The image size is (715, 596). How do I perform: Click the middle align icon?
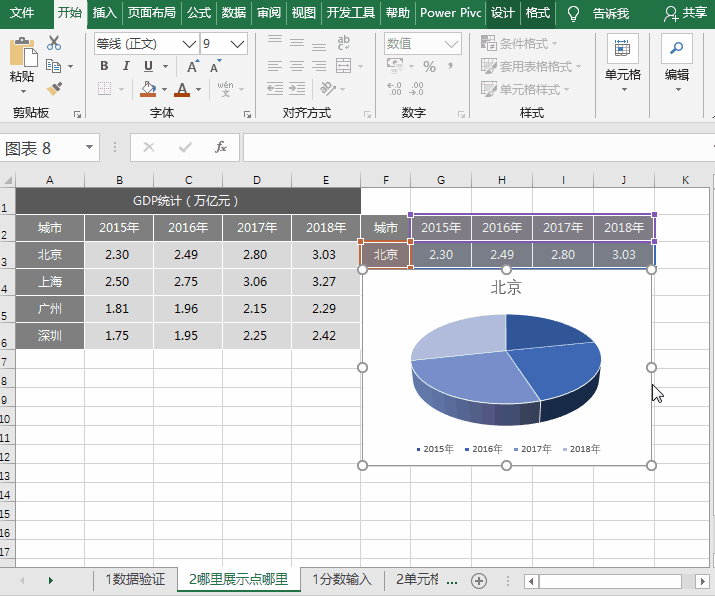pyautogui.click(x=297, y=43)
